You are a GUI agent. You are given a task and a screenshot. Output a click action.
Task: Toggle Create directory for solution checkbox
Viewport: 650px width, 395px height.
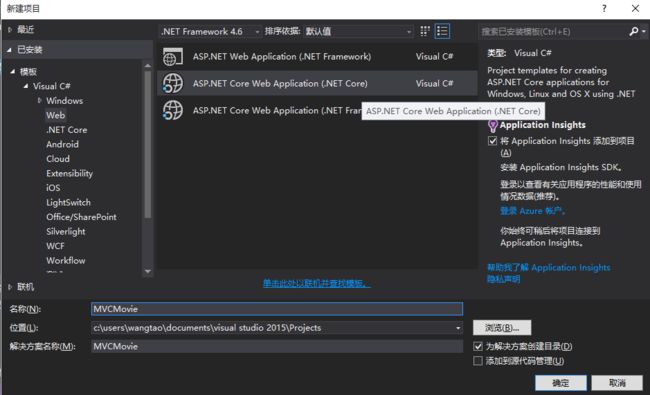click(478, 346)
